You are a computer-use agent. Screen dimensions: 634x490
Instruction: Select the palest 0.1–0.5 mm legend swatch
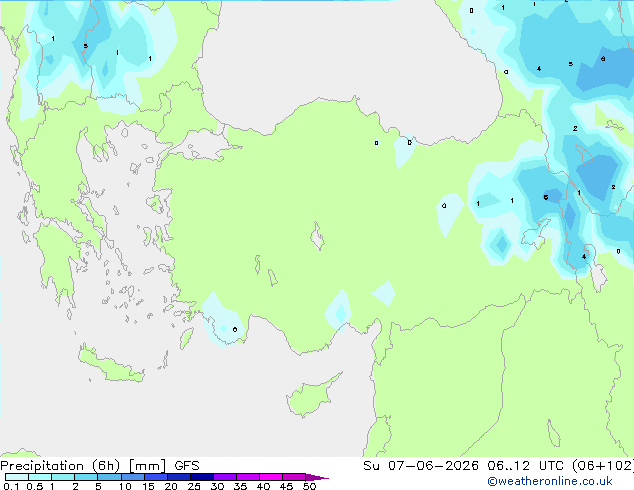click(17, 477)
